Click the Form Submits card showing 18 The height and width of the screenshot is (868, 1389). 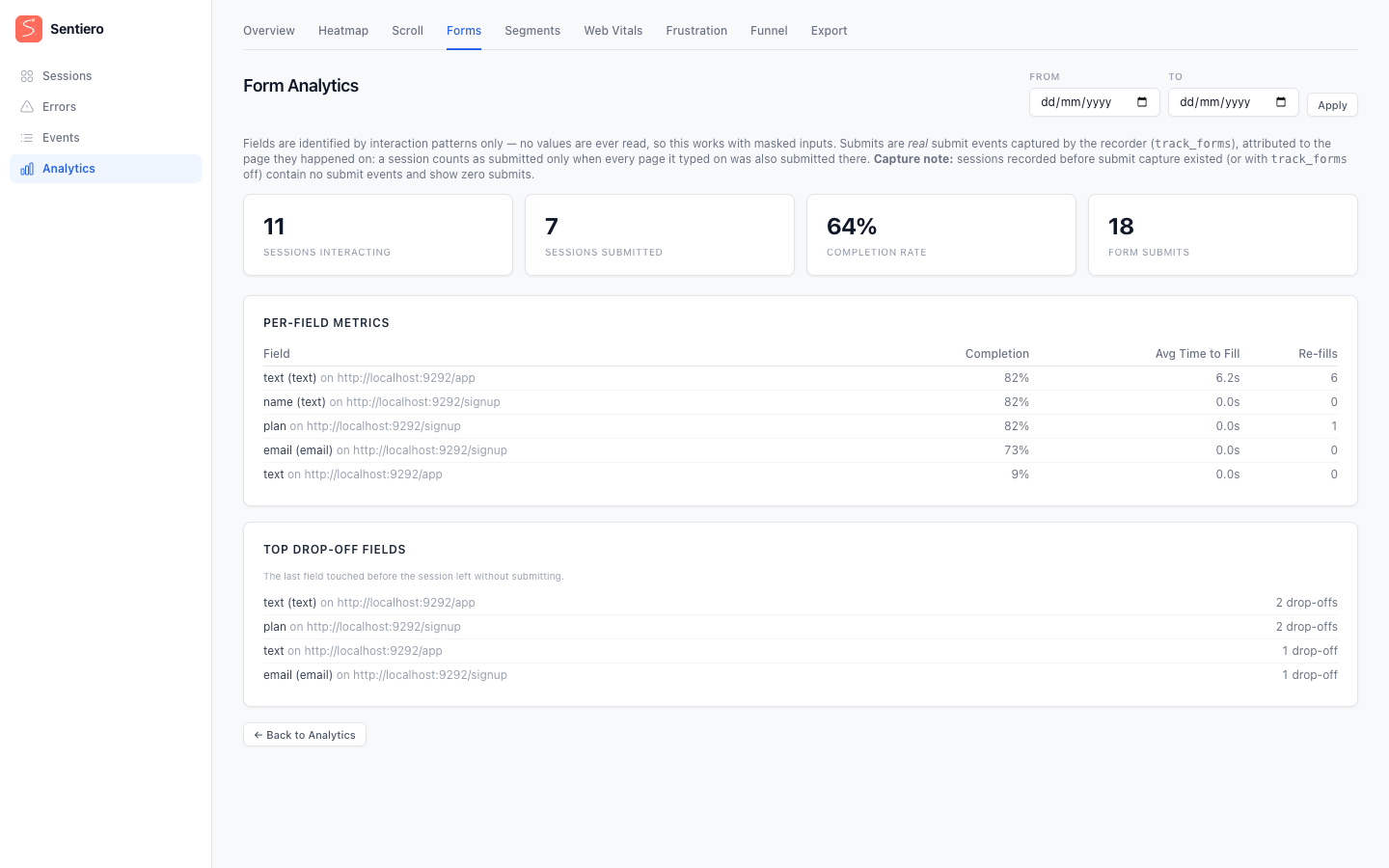(x=1223, y=235)
